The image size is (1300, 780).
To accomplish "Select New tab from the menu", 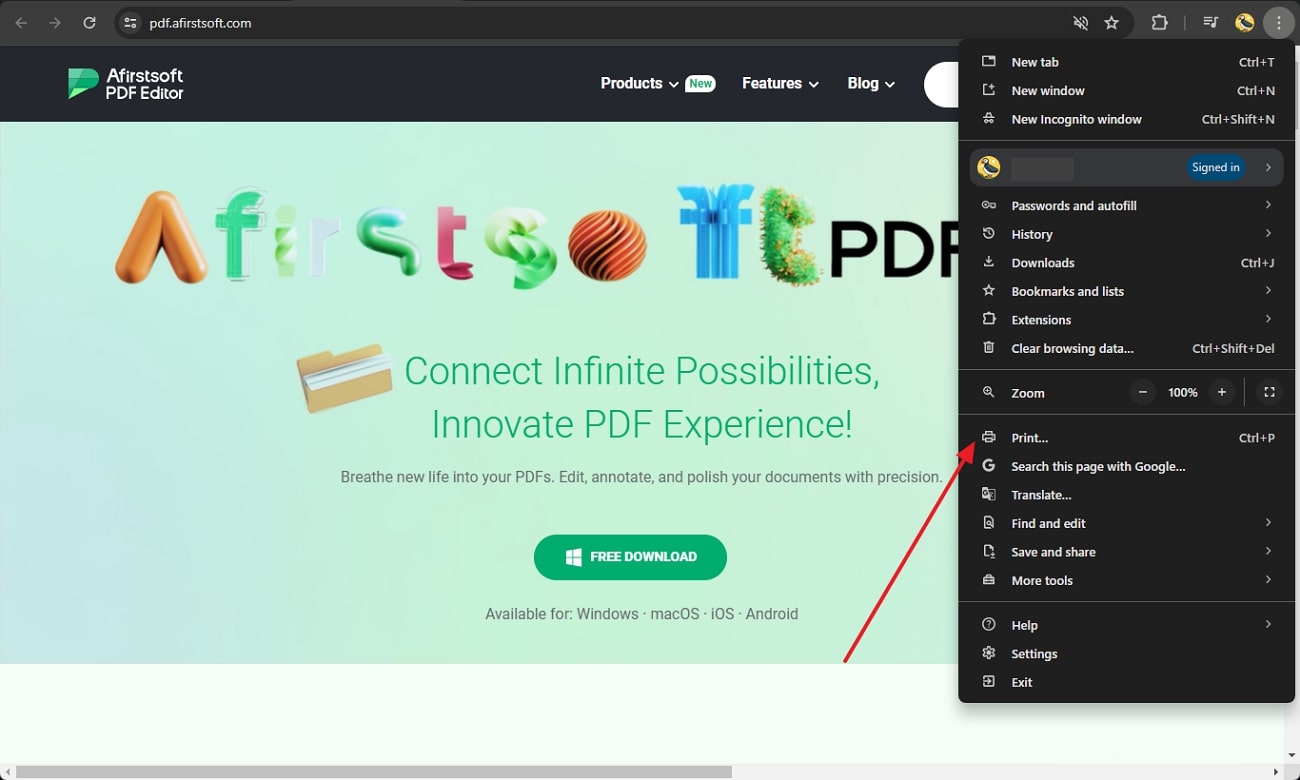I will click(1126, 62).
